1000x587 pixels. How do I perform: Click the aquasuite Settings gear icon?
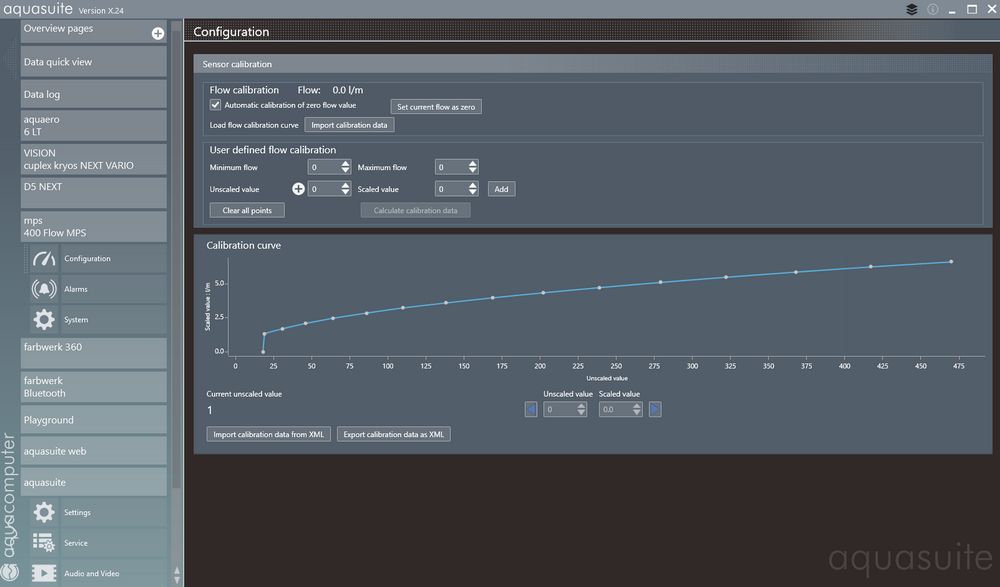44,513
